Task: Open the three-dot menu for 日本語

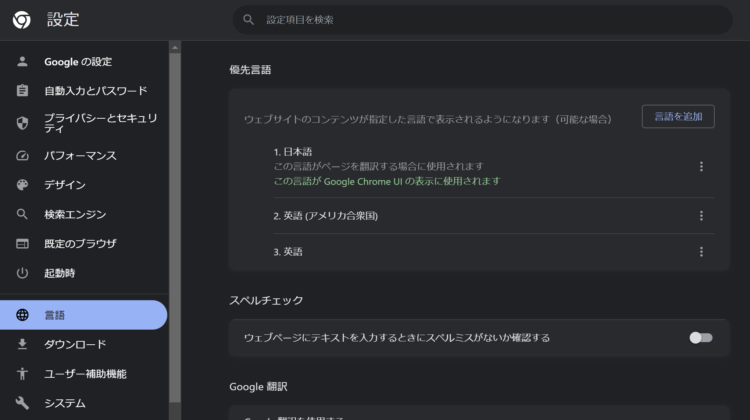Action: 701,166
